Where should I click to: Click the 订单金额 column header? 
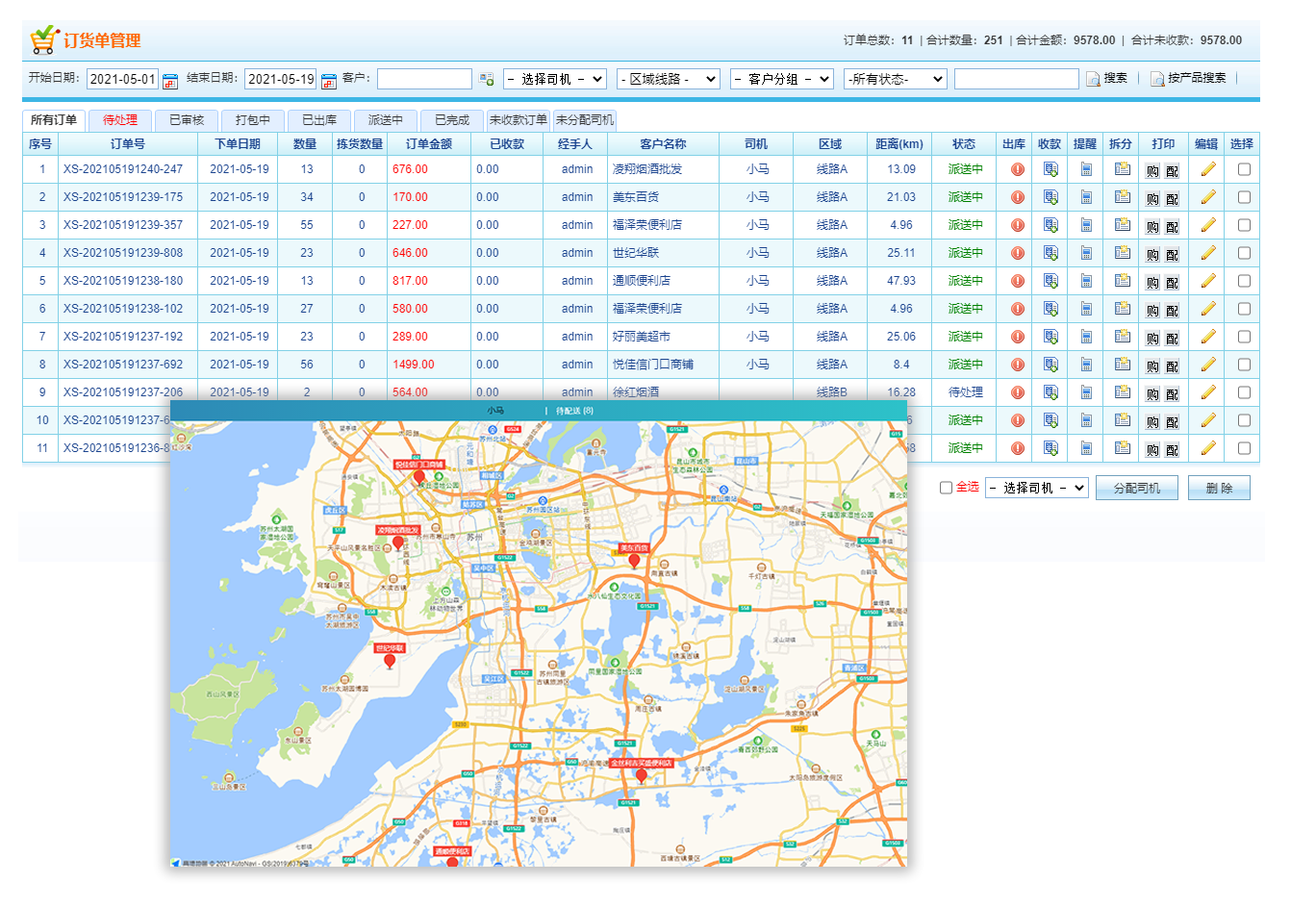coord(429,144)
